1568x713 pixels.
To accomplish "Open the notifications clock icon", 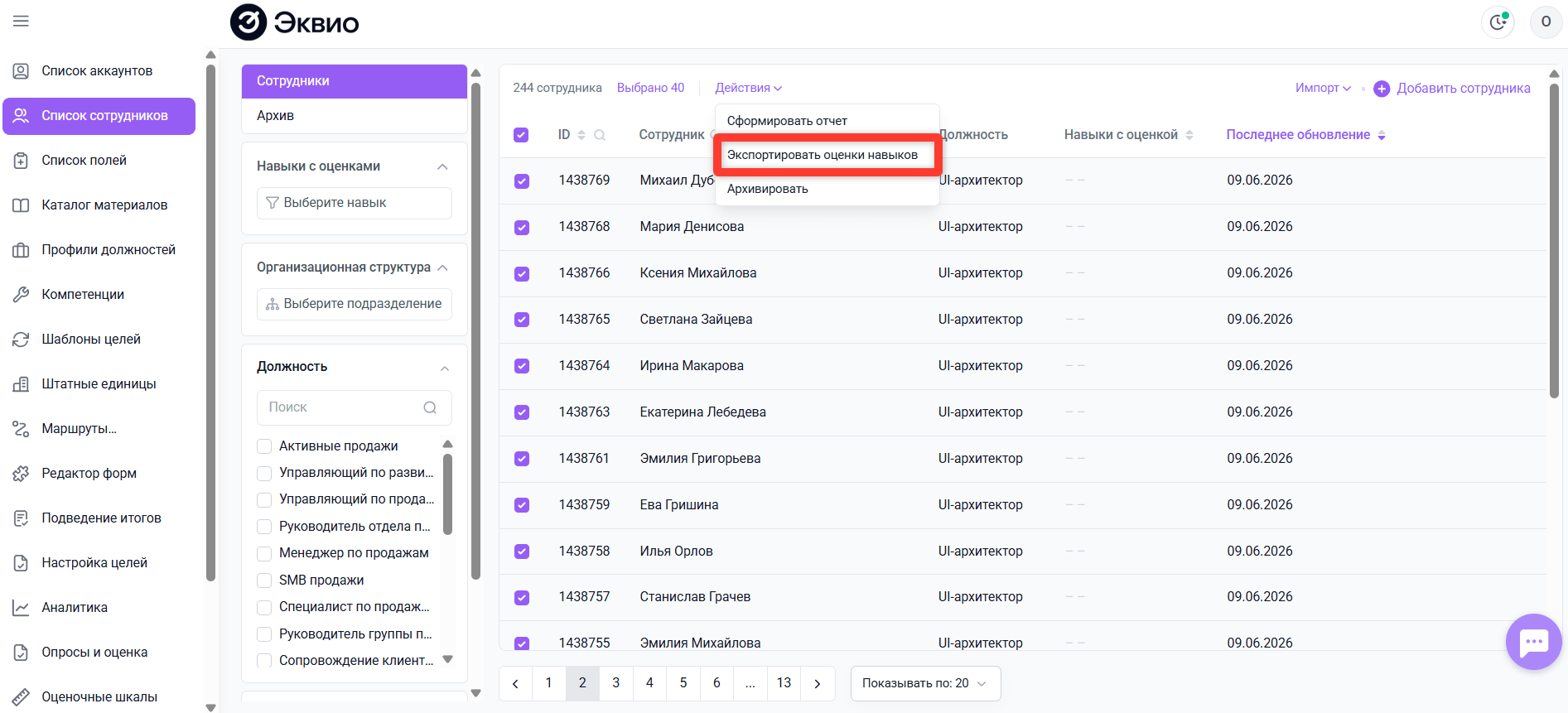I will pos(1498,22).
